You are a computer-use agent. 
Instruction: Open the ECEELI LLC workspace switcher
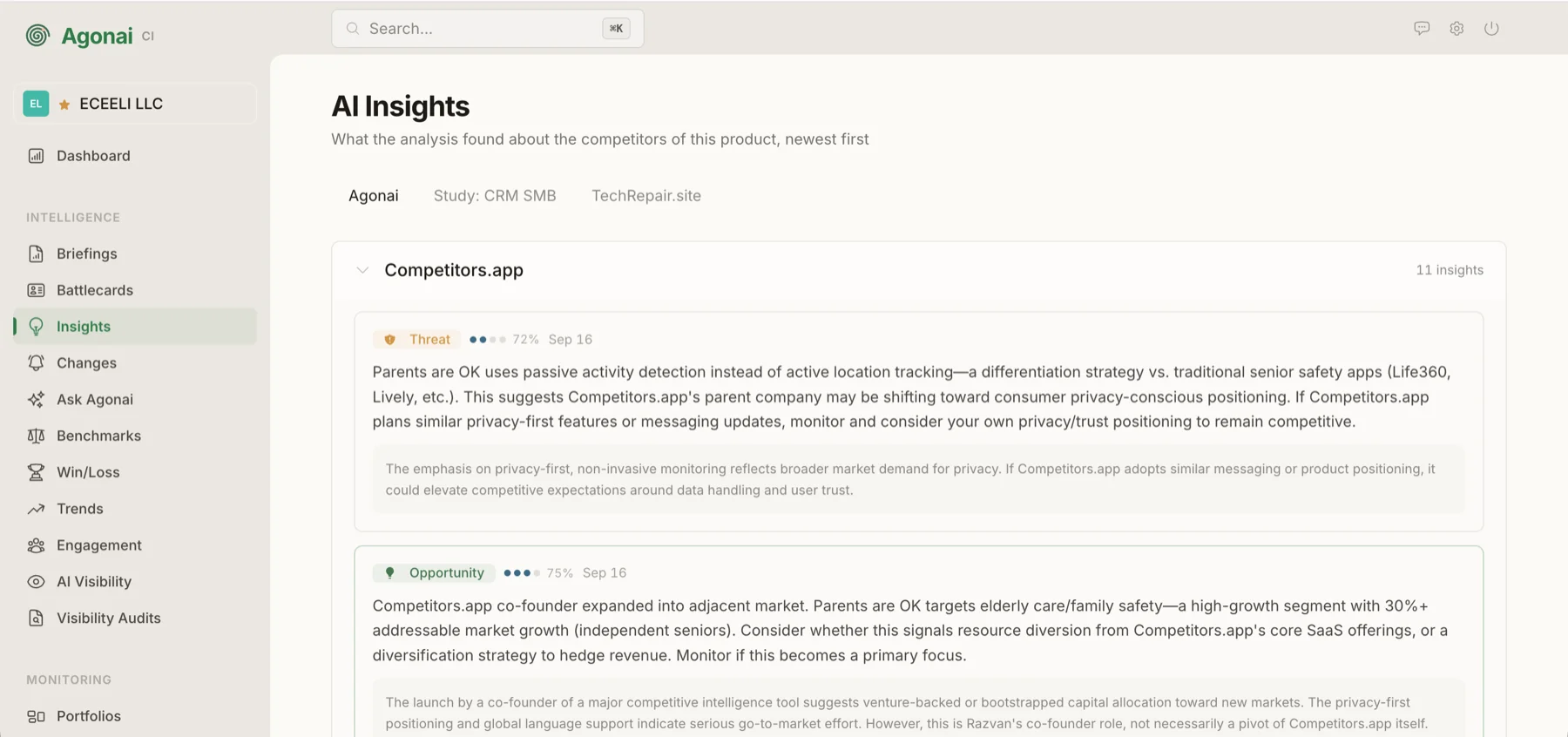(x=135, y=104)
